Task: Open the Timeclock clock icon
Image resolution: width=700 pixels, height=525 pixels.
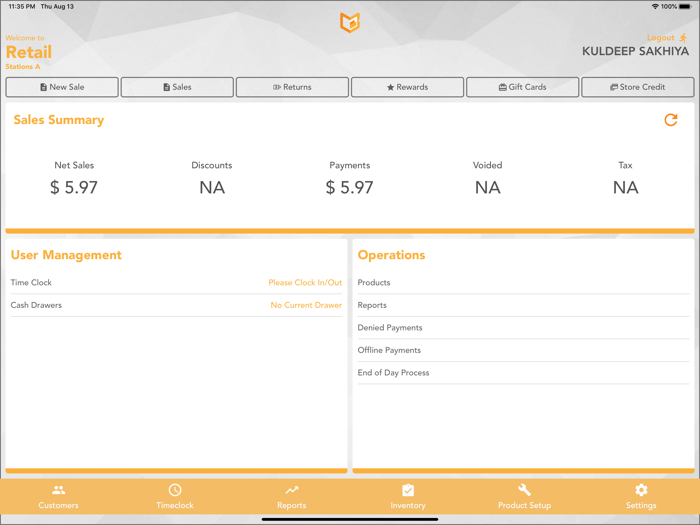Action: pyautogui.click(x=175, y=490)
